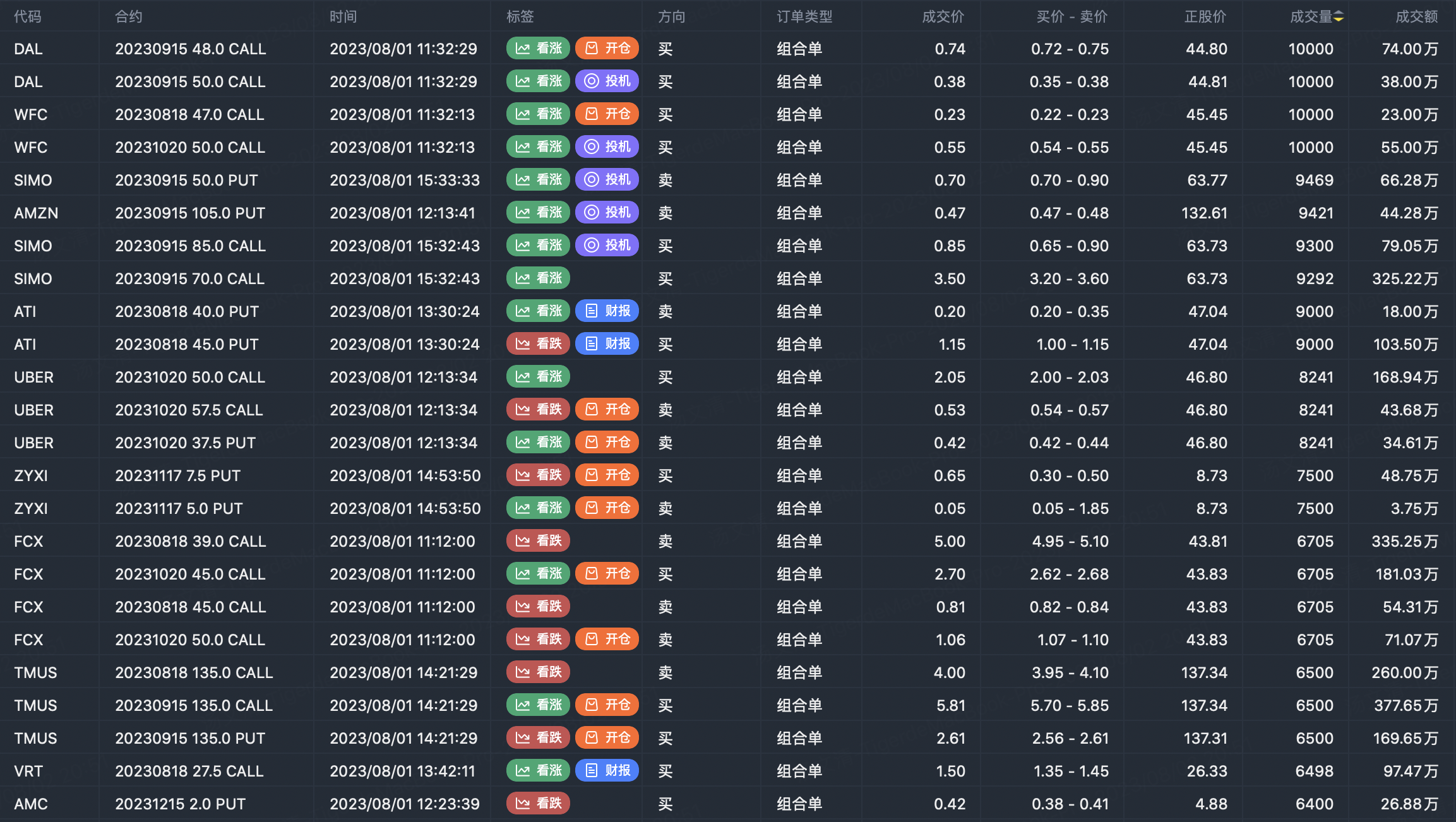Click direction 卖 in SIMO 50.0 PUT row
Viewport: 1456px width, 822px height.
(x=665, y=180)
